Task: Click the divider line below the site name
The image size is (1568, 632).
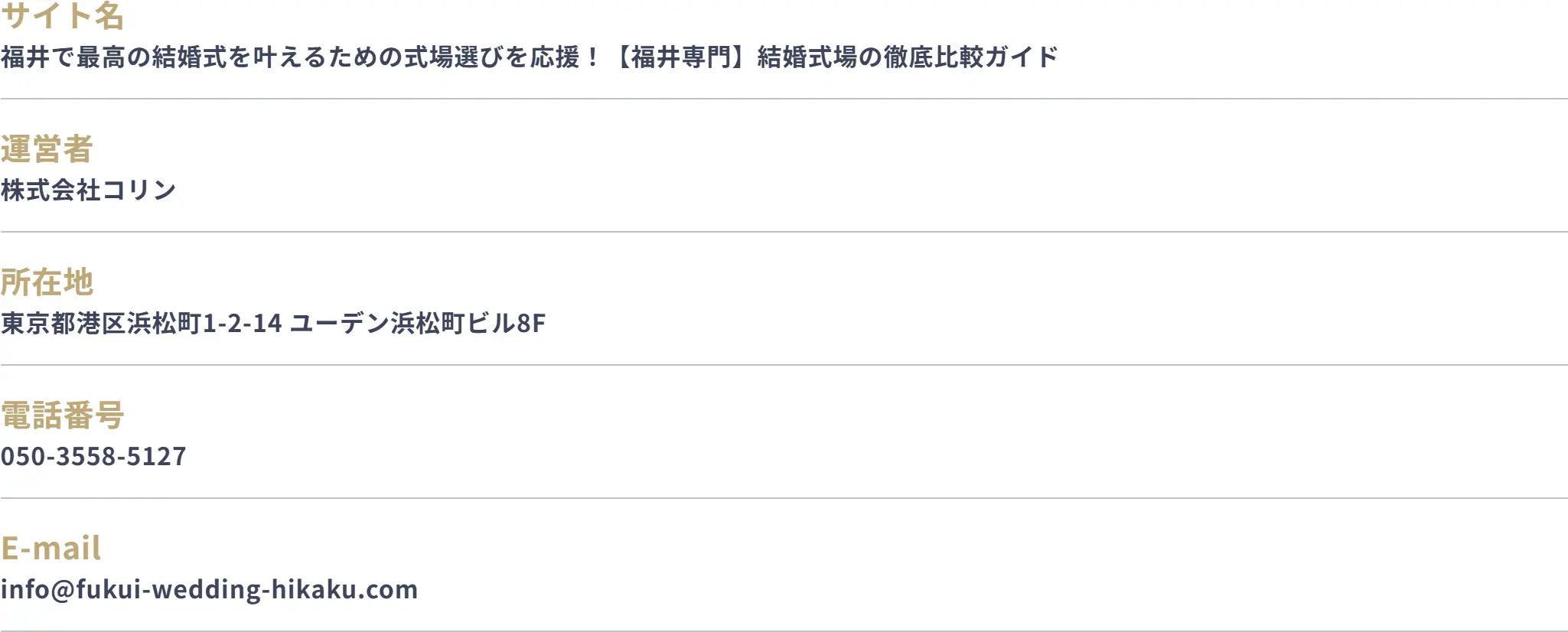Action: [x=784, y=99]
